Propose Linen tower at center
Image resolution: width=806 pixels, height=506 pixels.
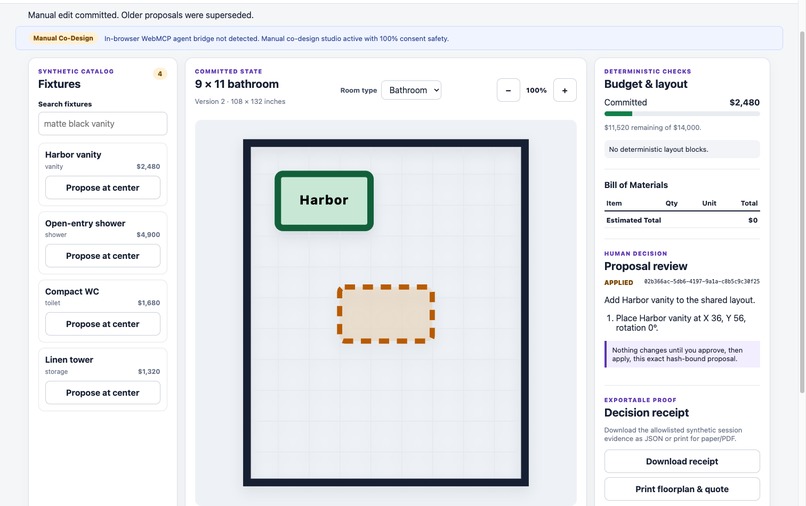click(x=103, y=392)
